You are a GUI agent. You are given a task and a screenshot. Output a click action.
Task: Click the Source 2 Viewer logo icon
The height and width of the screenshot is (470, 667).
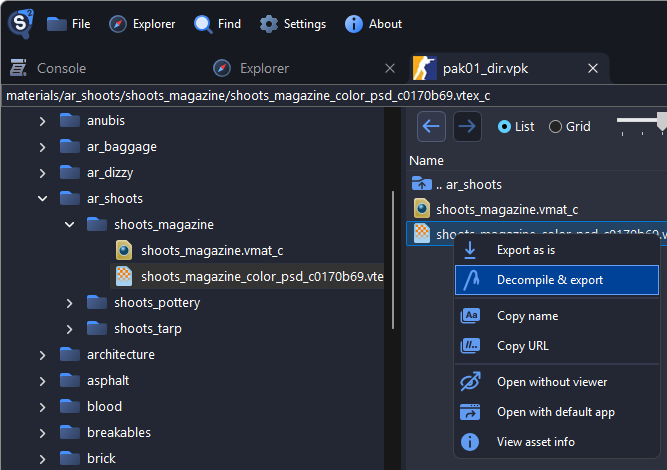20,23
